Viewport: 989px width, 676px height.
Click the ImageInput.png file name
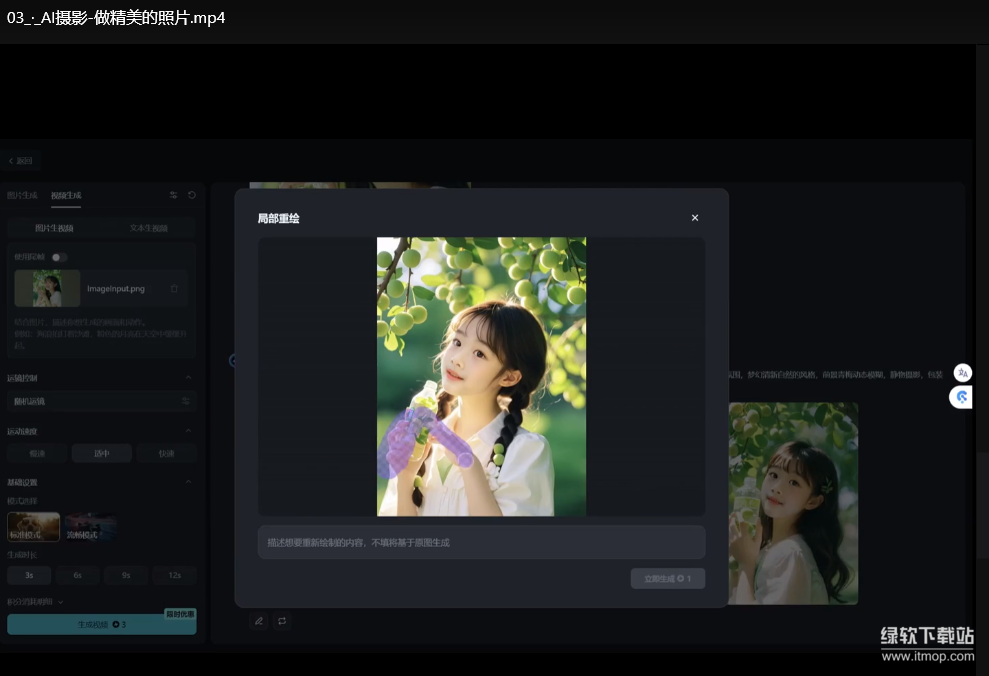coord(116,289)
